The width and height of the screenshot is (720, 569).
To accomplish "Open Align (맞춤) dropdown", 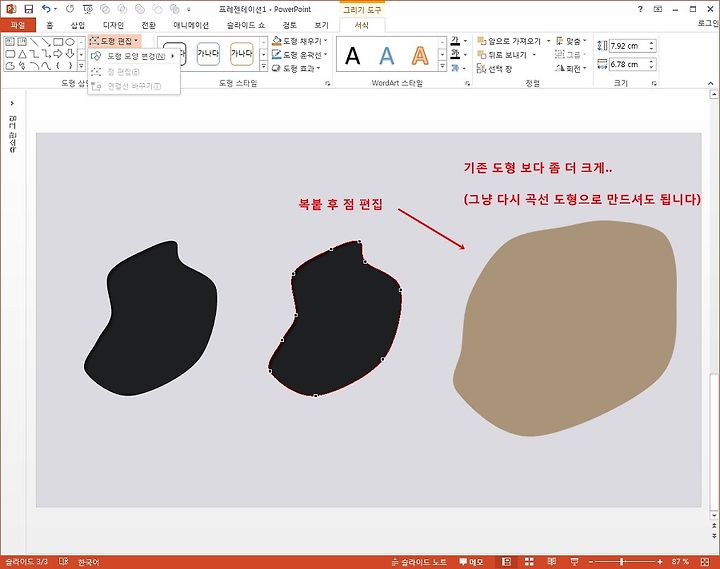I will pyautogui.click(x=571, y=41).
